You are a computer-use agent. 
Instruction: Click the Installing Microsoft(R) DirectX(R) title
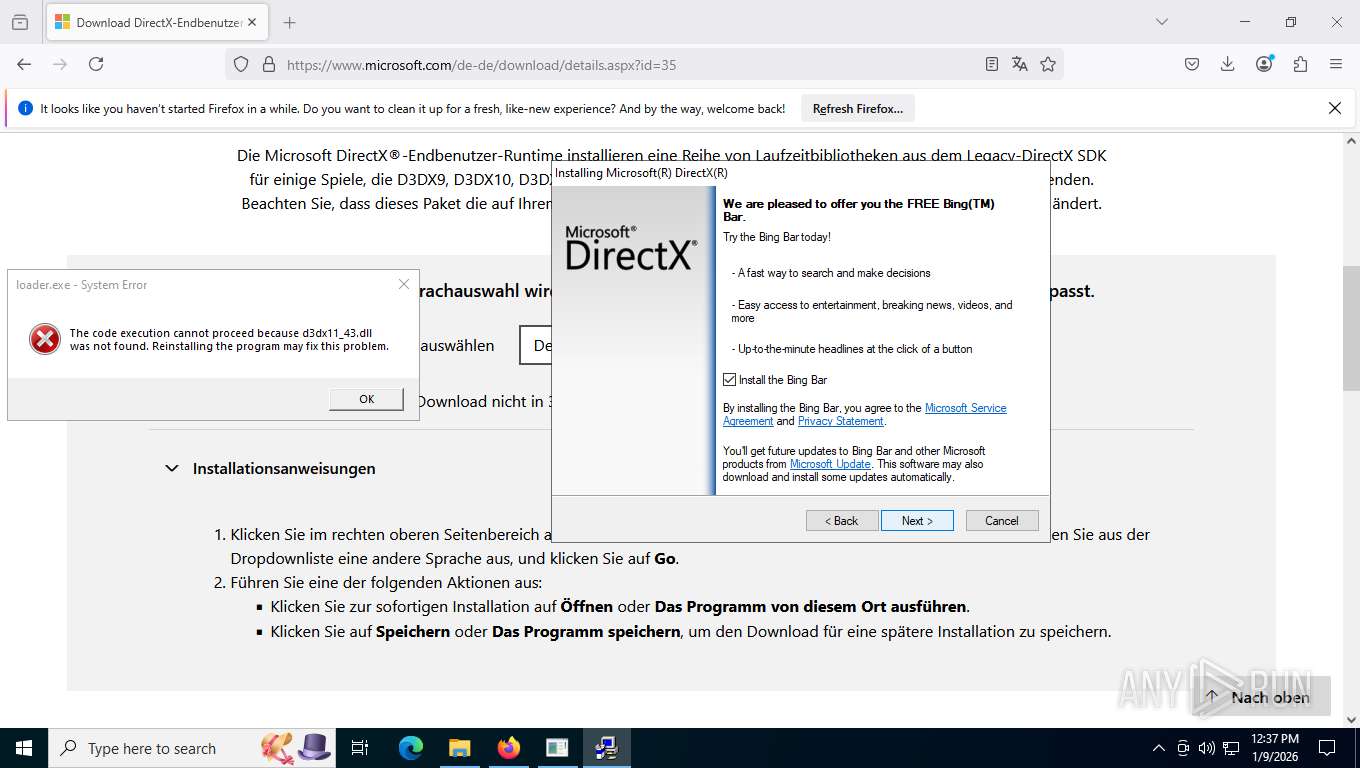(641, 173)
